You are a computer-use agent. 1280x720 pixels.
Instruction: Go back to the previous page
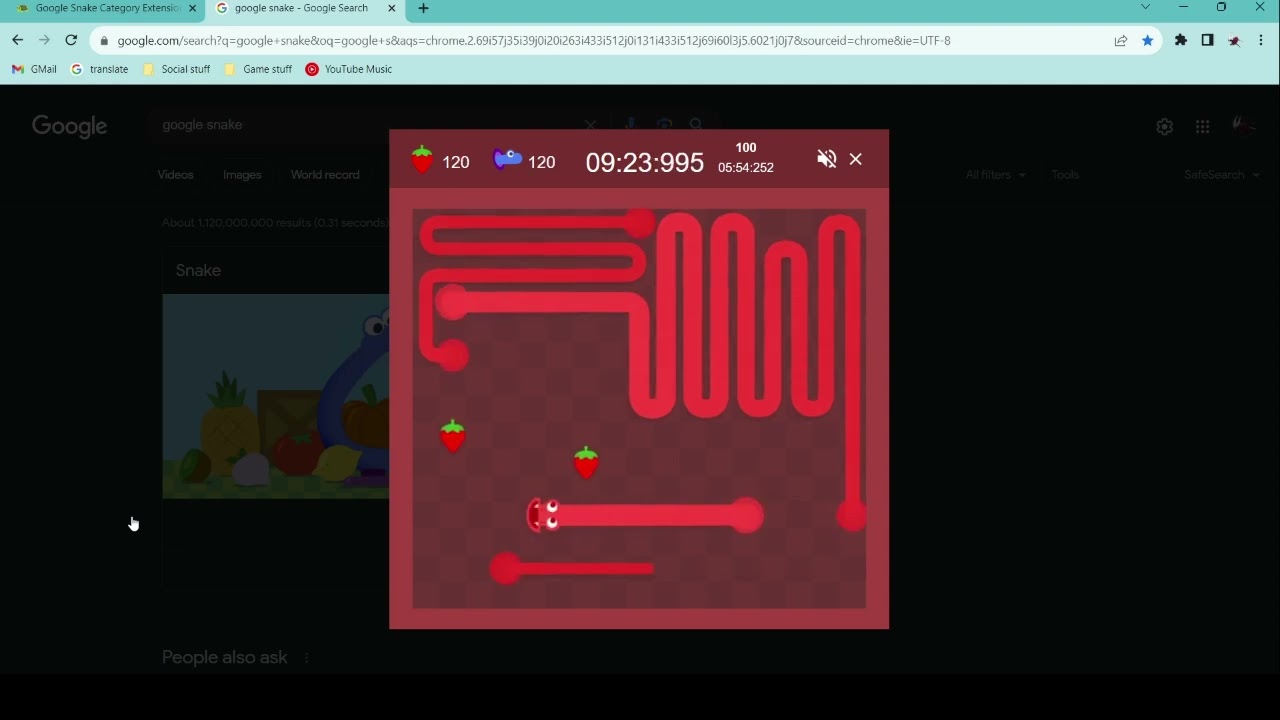[17, 40]
